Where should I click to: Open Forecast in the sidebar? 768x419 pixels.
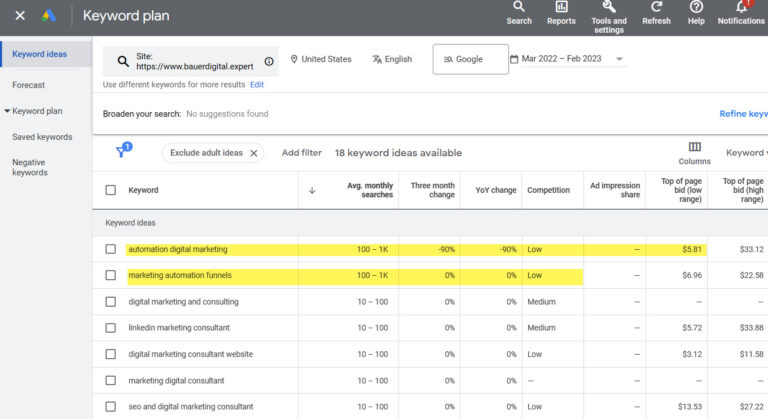(28, 85)
